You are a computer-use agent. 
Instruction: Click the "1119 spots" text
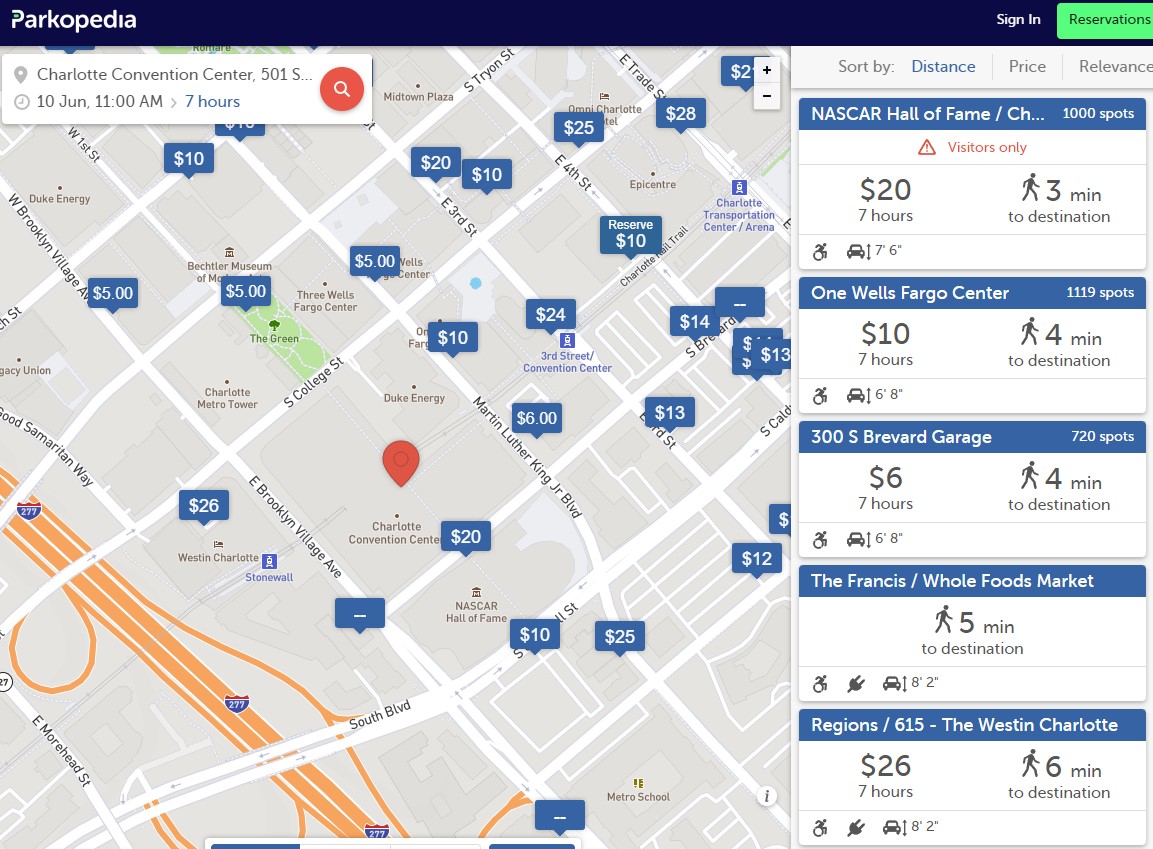tap(1100, 292)
